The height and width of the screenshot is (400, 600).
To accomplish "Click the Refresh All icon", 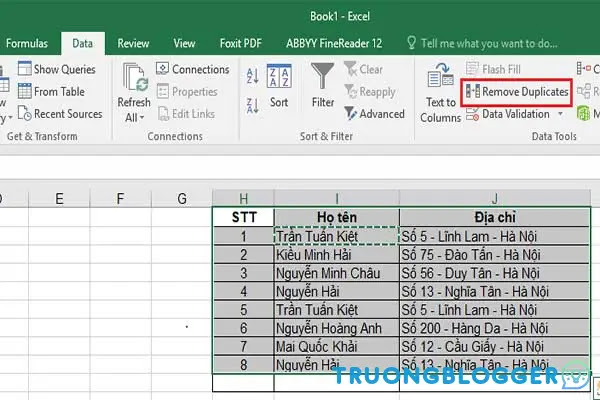I will (x=135, y=78).
